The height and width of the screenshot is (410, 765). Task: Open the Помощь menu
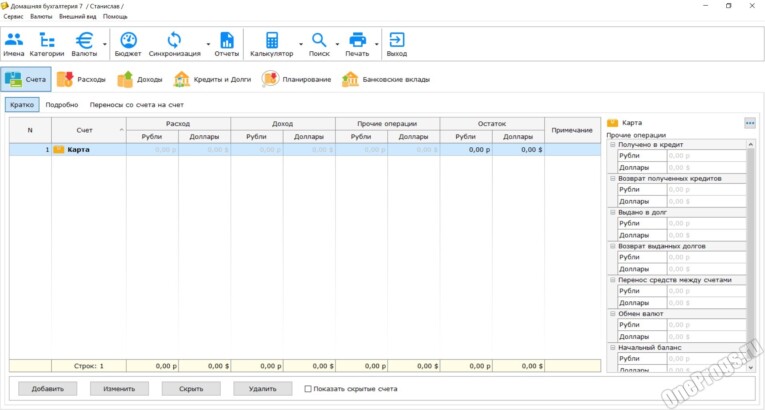pyautogui.click(x=115, y=16)
